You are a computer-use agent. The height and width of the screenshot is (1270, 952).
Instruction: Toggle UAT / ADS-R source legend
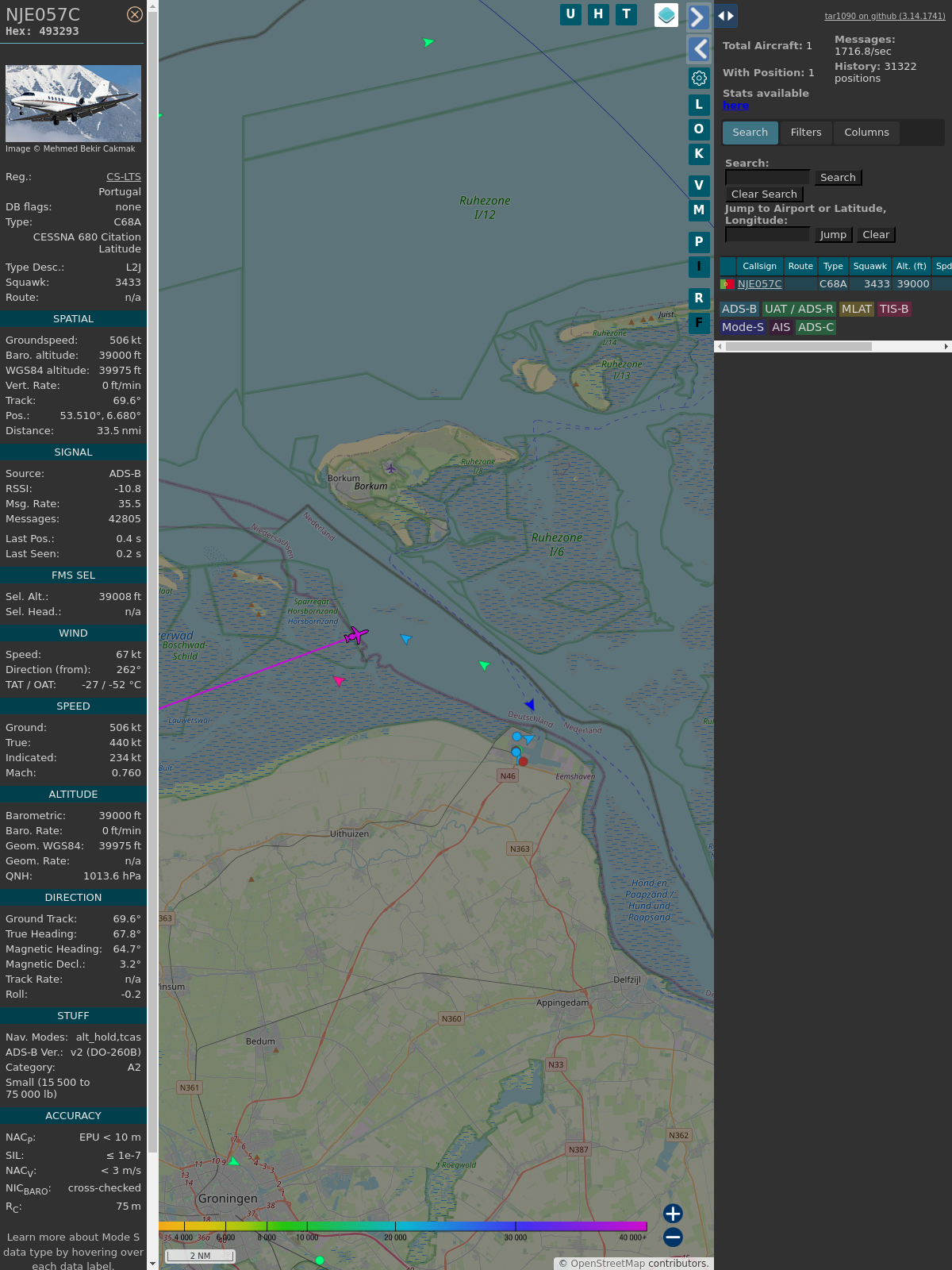coord(799,310)
